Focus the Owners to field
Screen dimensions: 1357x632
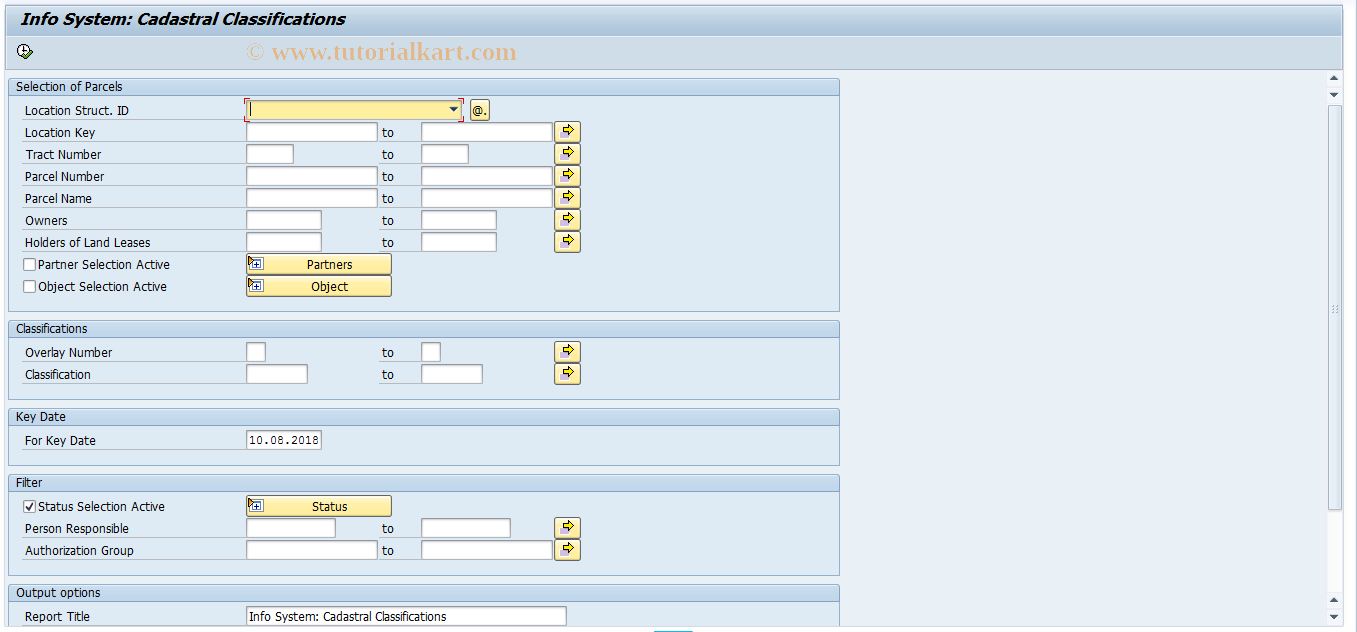(459, 220)
